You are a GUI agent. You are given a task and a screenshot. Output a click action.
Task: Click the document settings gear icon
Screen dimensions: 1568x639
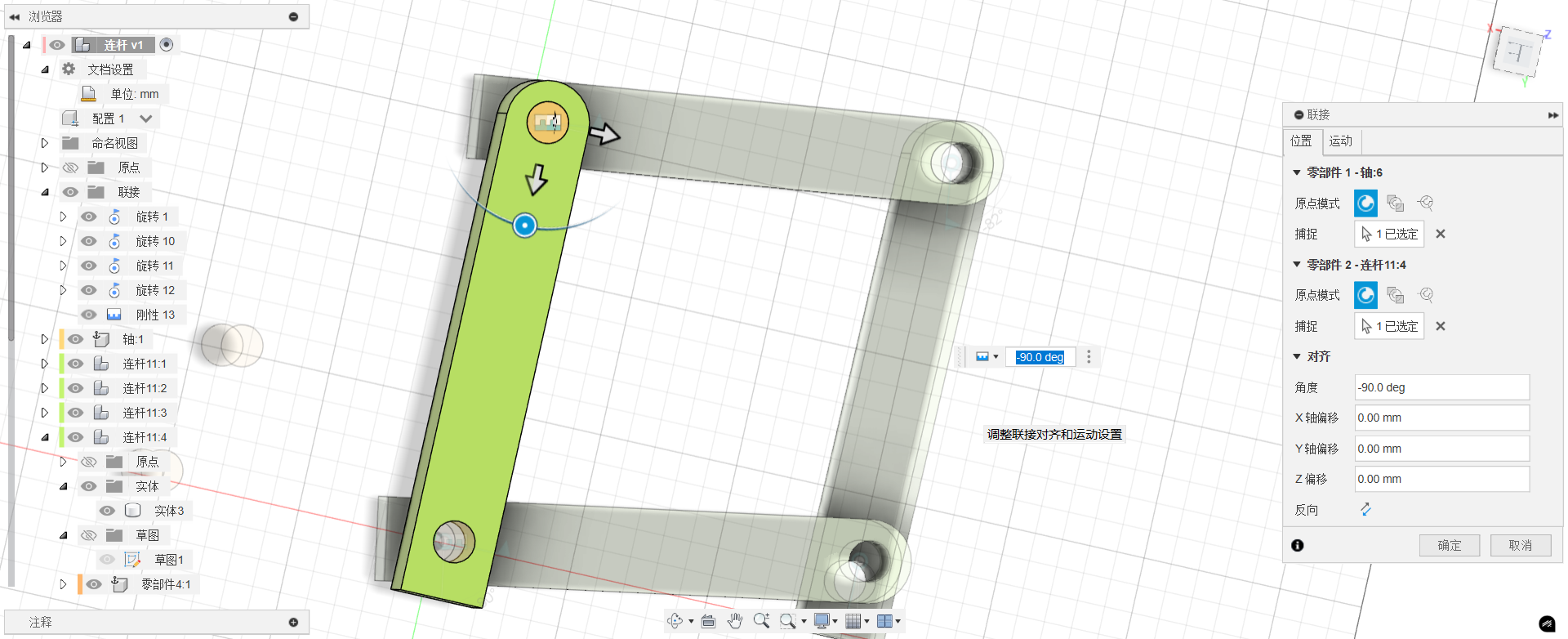pyautogui.click(x=69, y=69)
